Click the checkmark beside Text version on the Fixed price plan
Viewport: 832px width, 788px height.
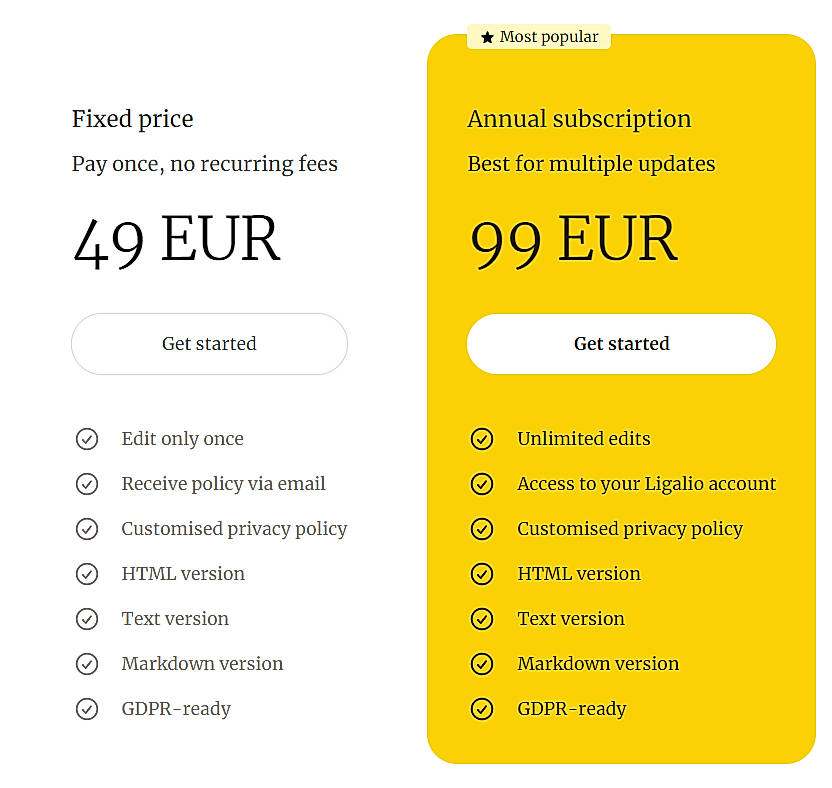(x=87, y=618)
